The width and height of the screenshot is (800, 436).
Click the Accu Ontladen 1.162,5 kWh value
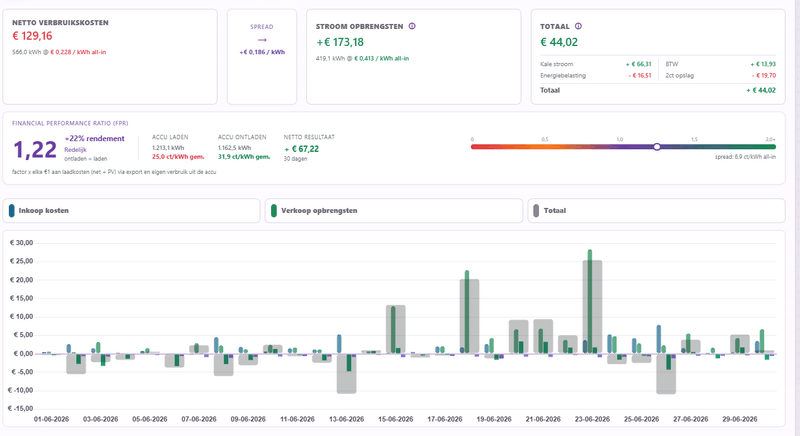click(235, 148)
